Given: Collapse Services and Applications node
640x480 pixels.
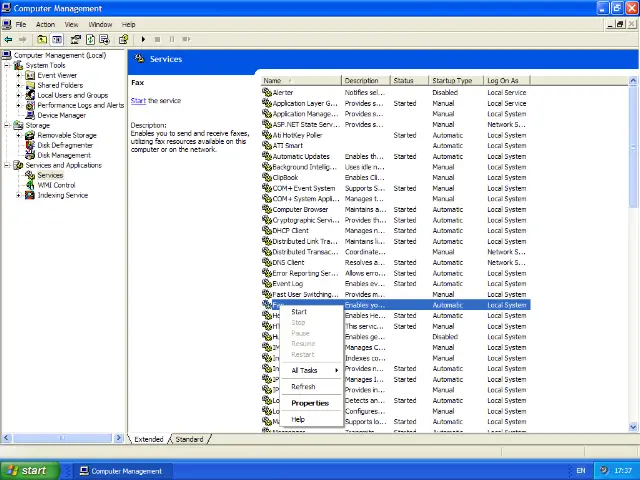Looking at the screenshot, I should point(7,165).
